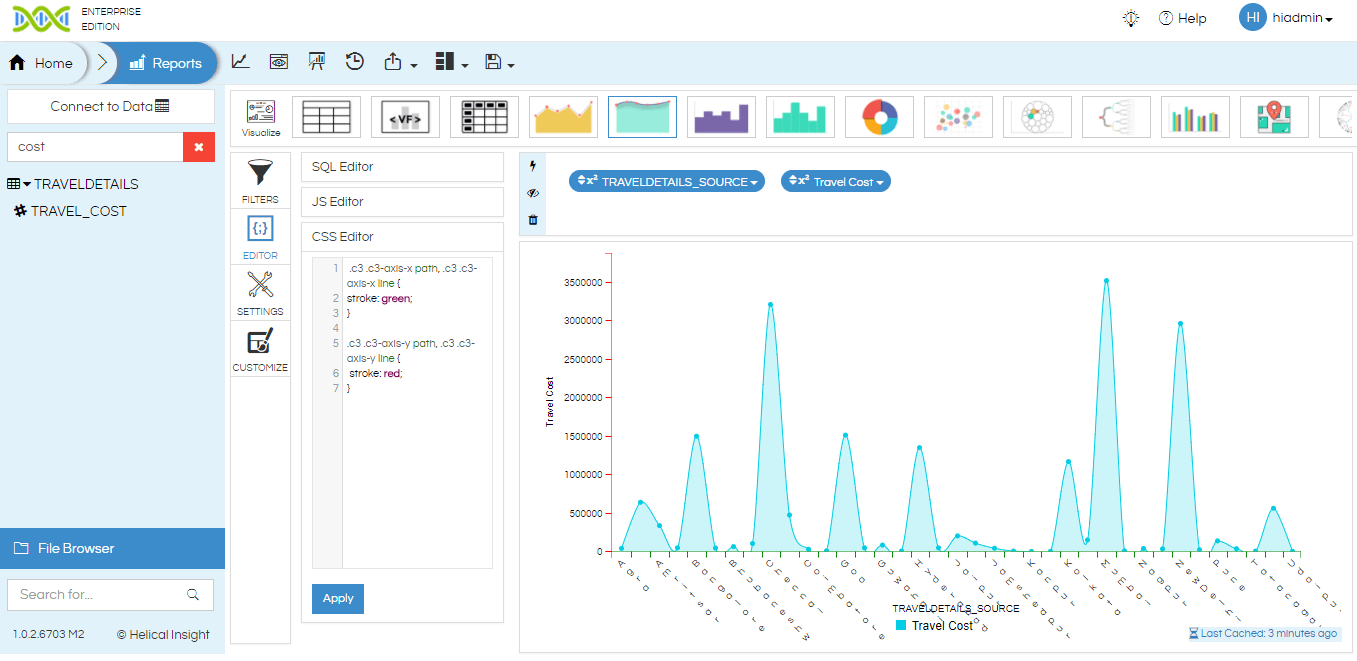Click version text 1.0.2.6703 M2
The height and width of the screenshot is (661, 1357).
pos(49,634)
